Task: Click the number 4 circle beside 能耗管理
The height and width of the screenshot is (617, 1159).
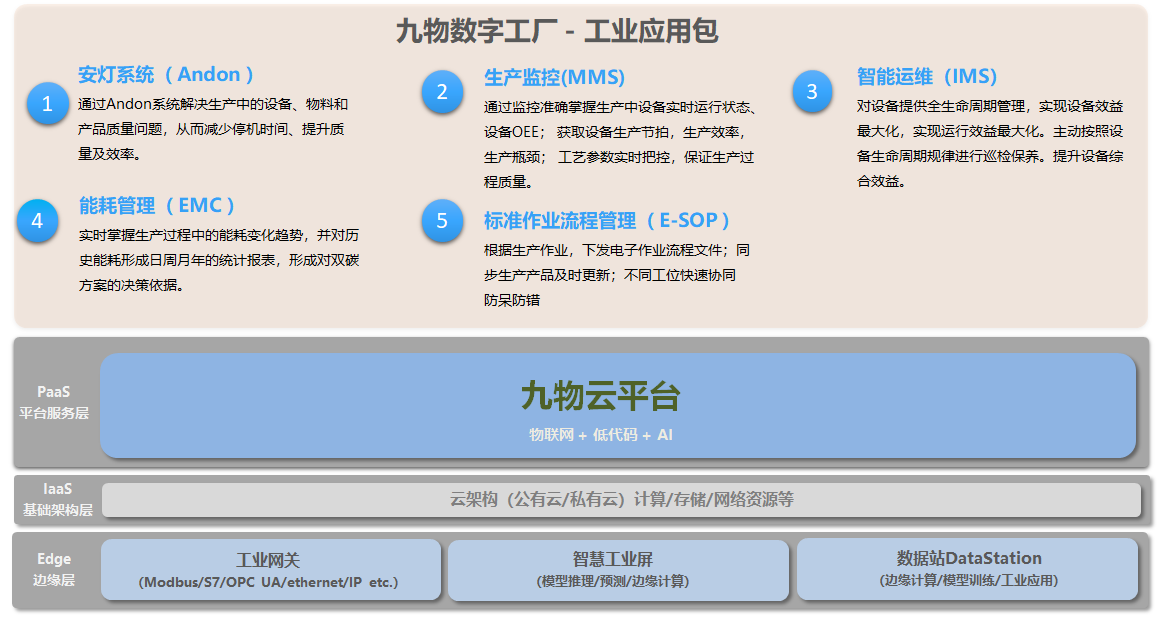Action: point(37,220)
